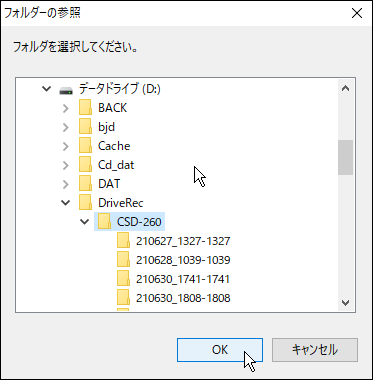Select the DriveRec folder icon
This screenshot has width=373, height=380.
(x=85, y=203)
